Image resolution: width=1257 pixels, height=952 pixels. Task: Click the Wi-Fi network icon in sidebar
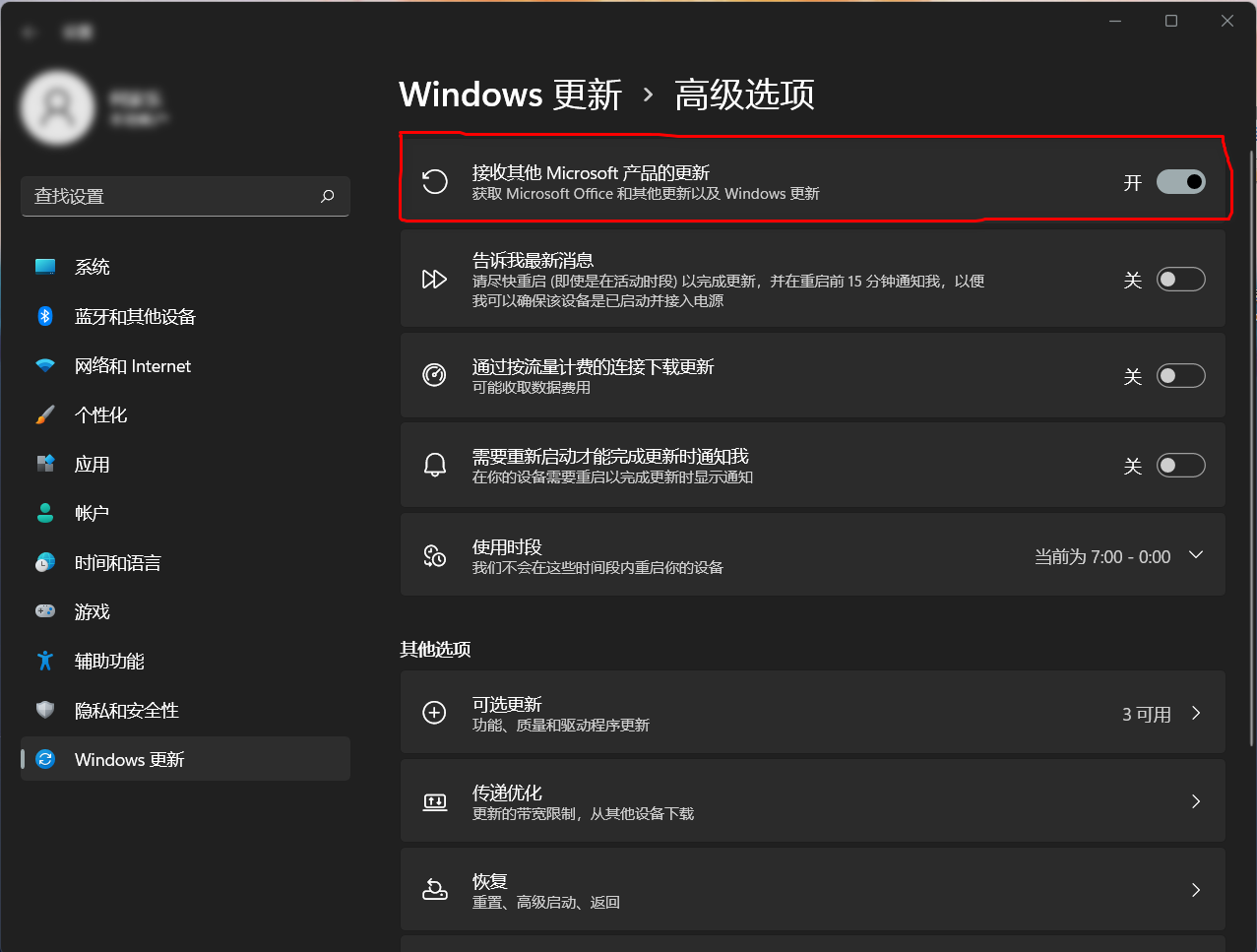tap(45, 365)
